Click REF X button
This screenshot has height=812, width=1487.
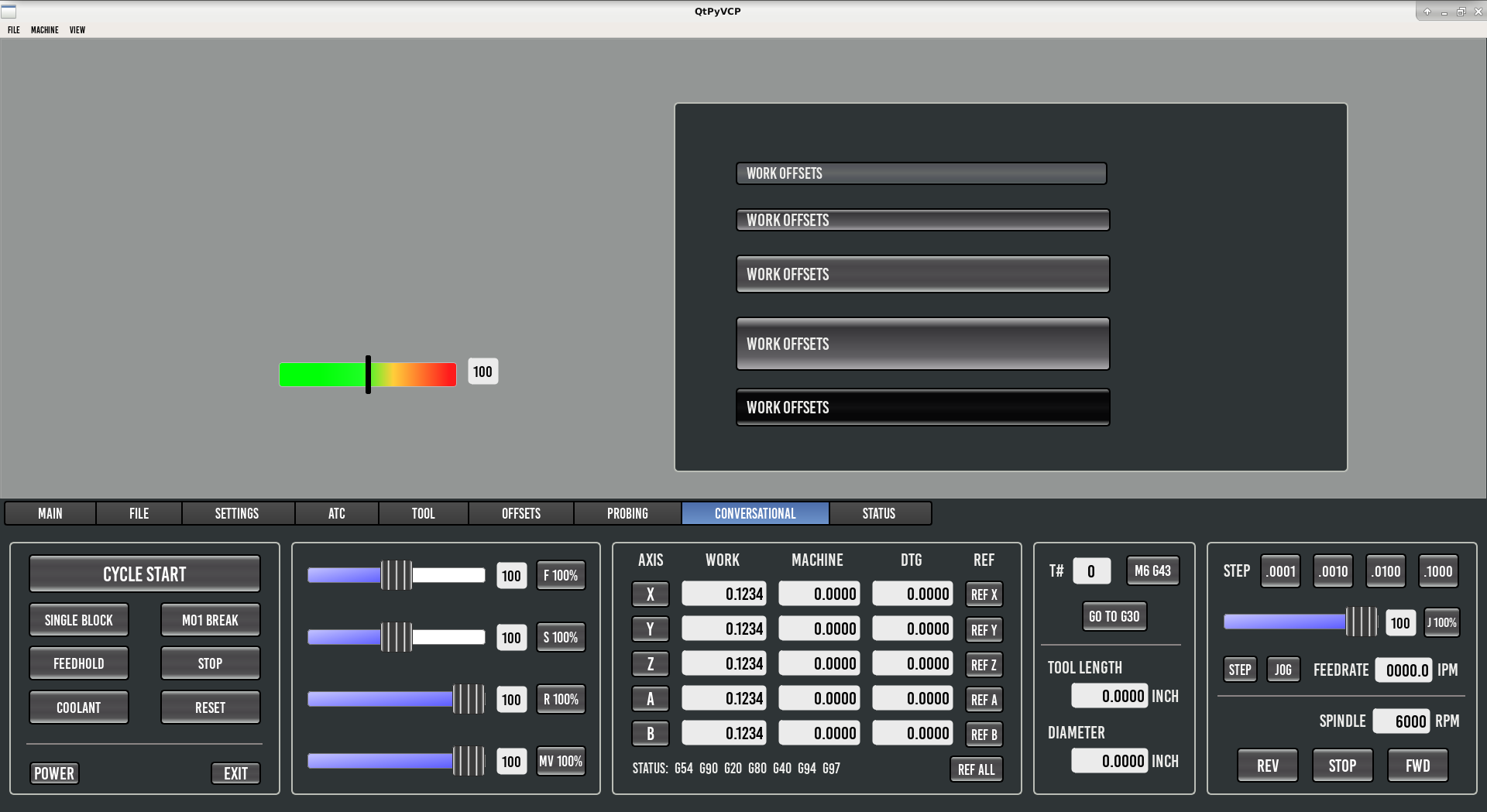(x=984, y=594)
